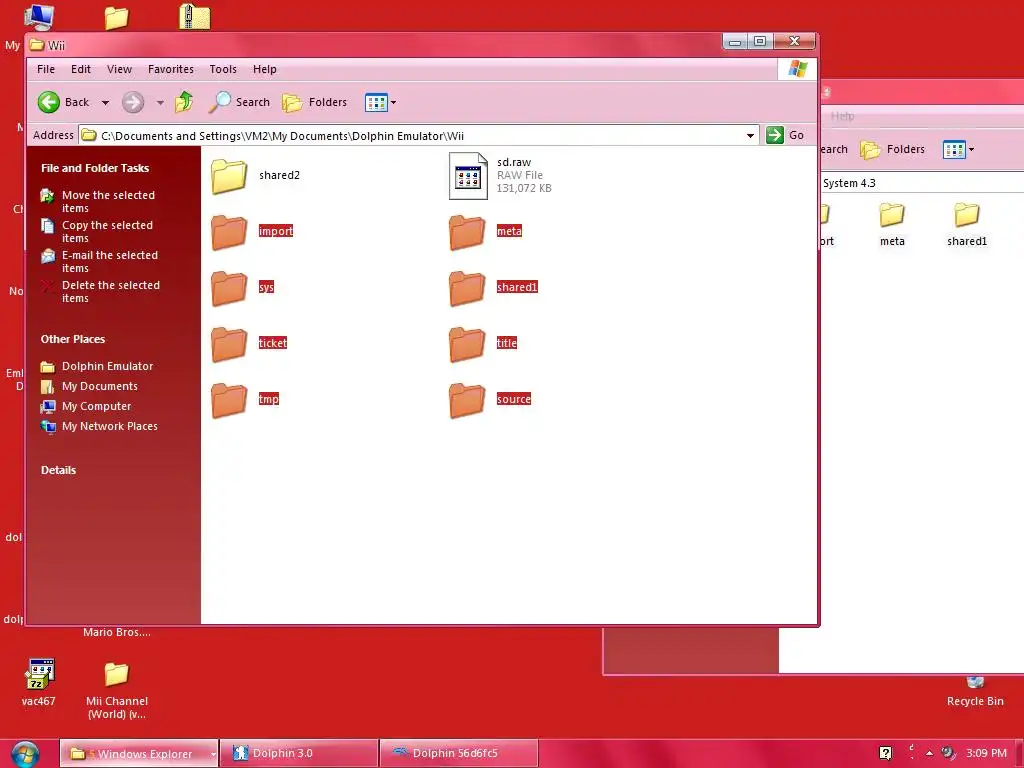Image resolution: width=1024 pixels, height=768 pixels.
Task: Collapse the File and Folder Tasks header
Action: (95, 168)
